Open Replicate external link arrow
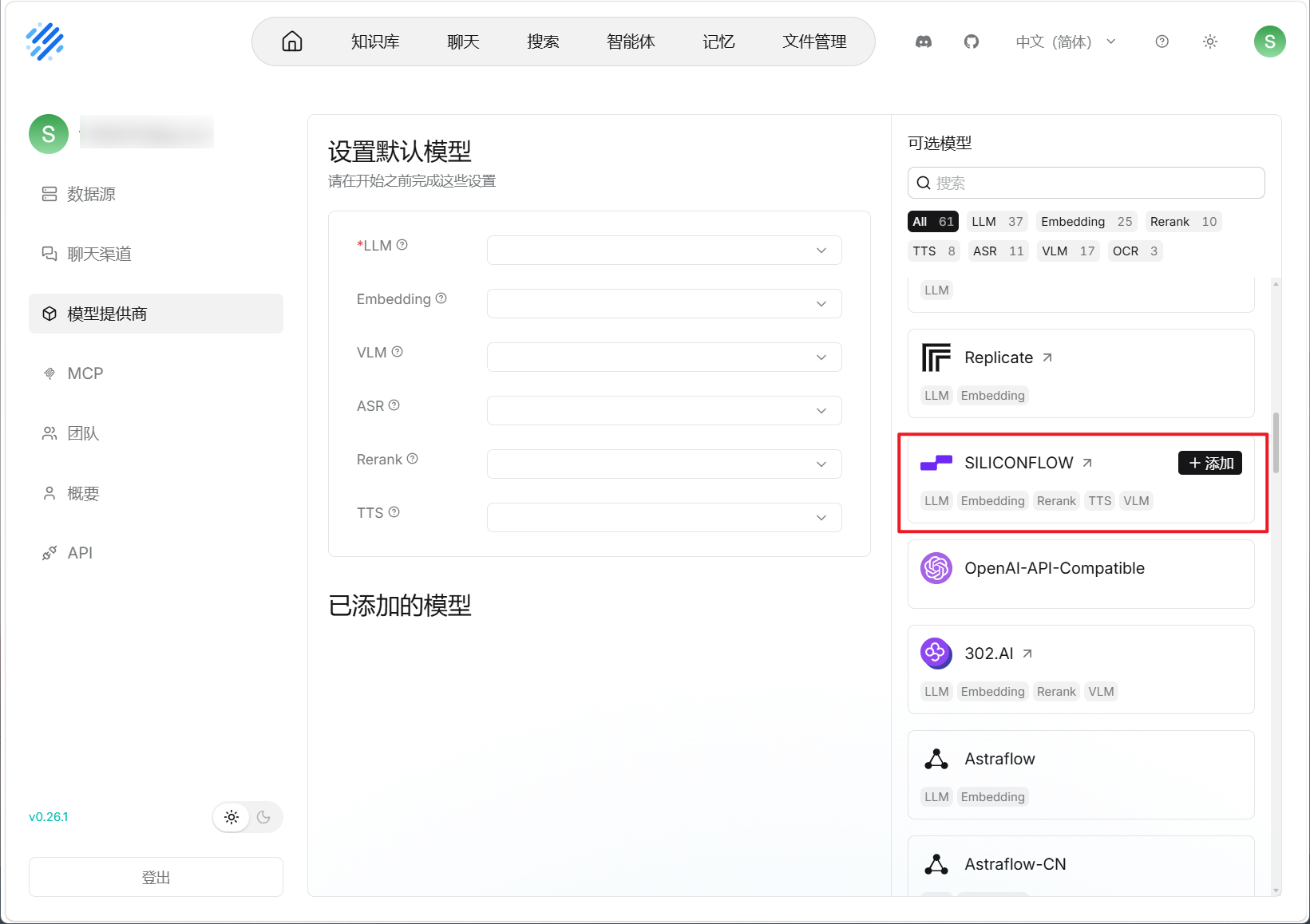The image size is (1310, 924). (1047, 357)
